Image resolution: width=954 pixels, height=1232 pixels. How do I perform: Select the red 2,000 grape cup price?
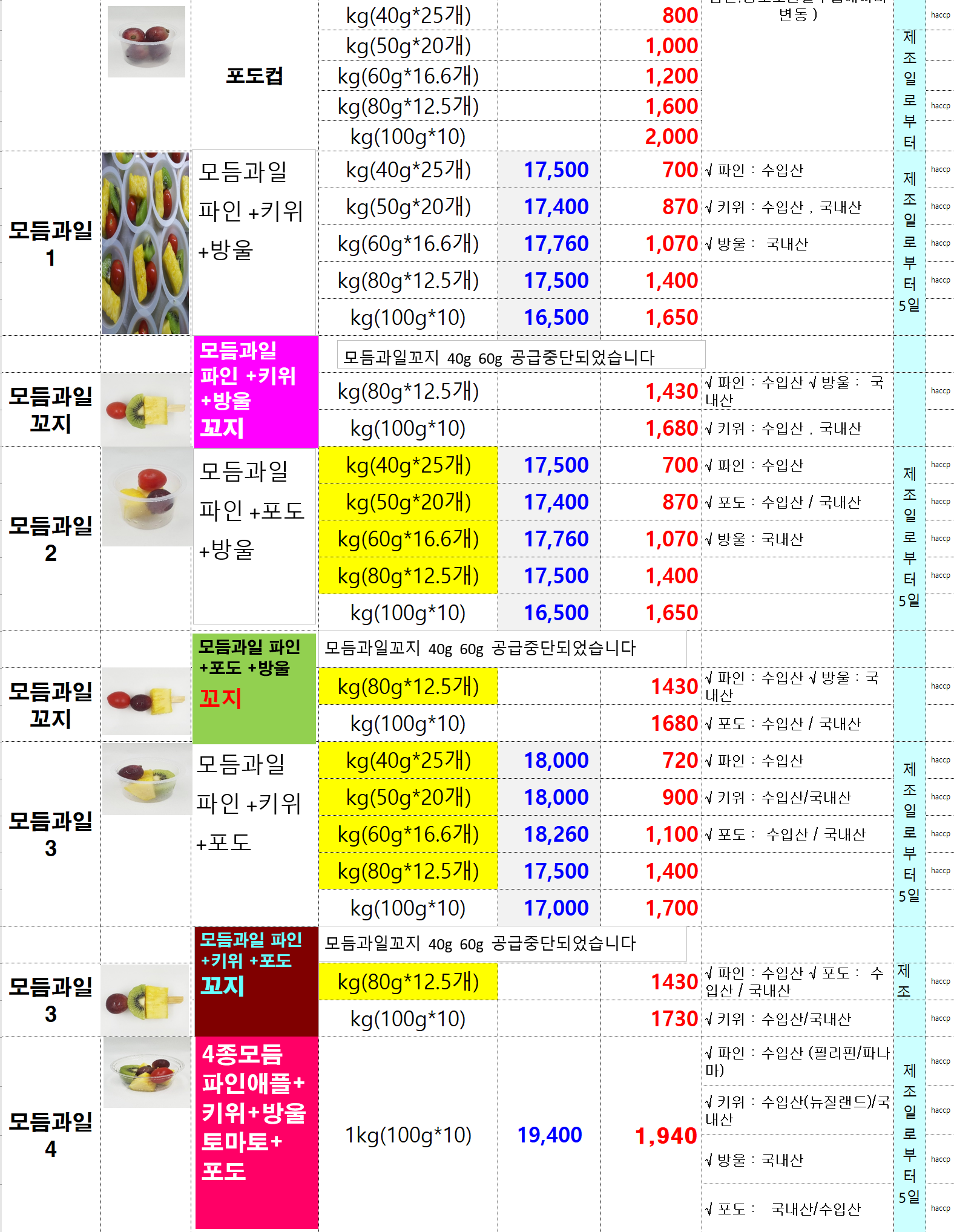pyautogui.click(x=671, y=136)
